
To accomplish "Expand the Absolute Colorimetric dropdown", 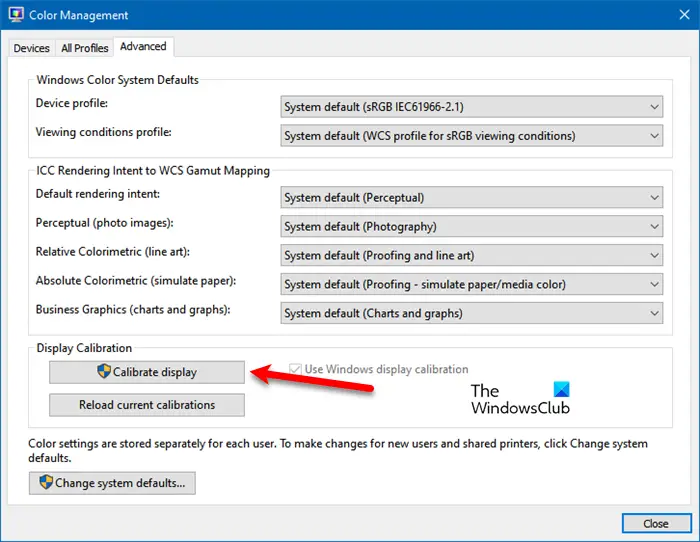I will coord(471,284).
